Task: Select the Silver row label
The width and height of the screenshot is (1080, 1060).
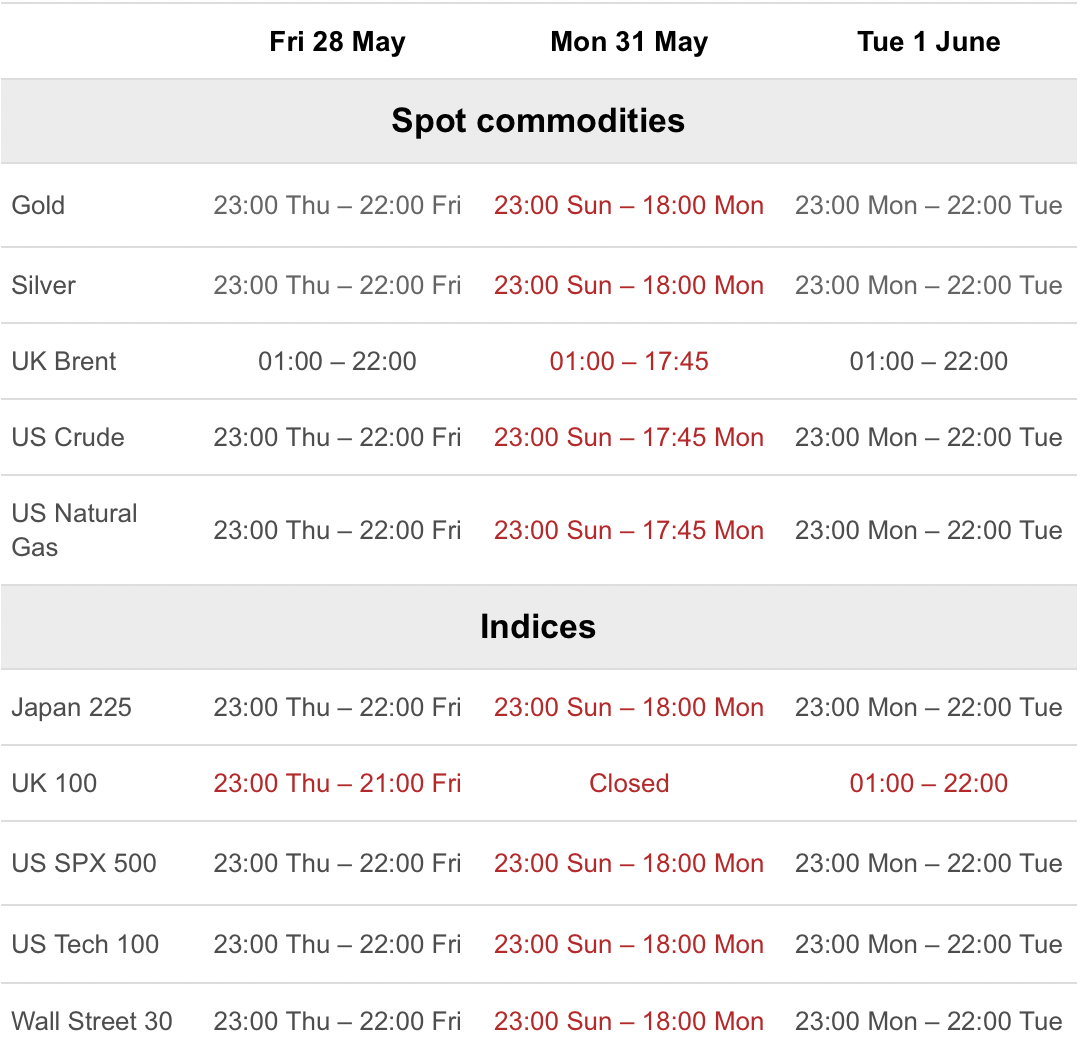Action: (43, 285)
